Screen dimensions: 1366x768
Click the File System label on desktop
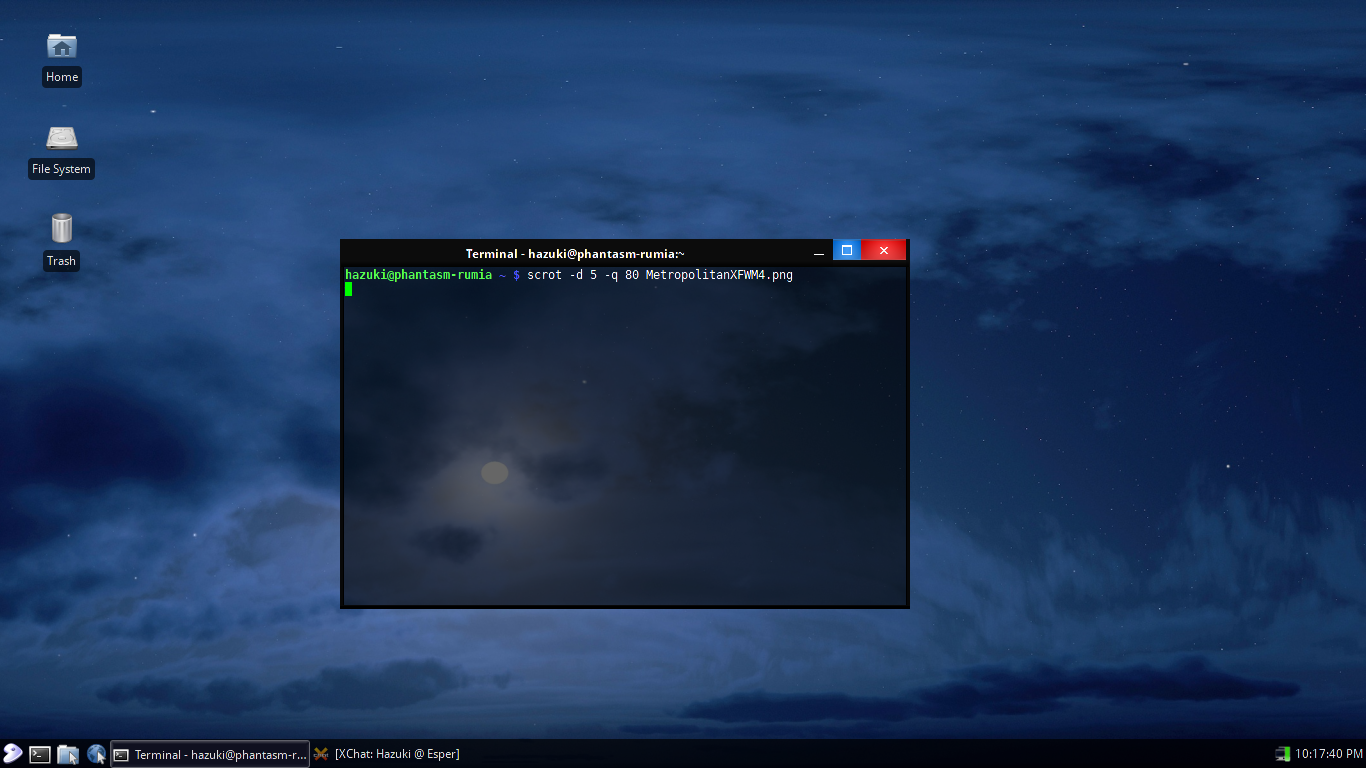62,169
